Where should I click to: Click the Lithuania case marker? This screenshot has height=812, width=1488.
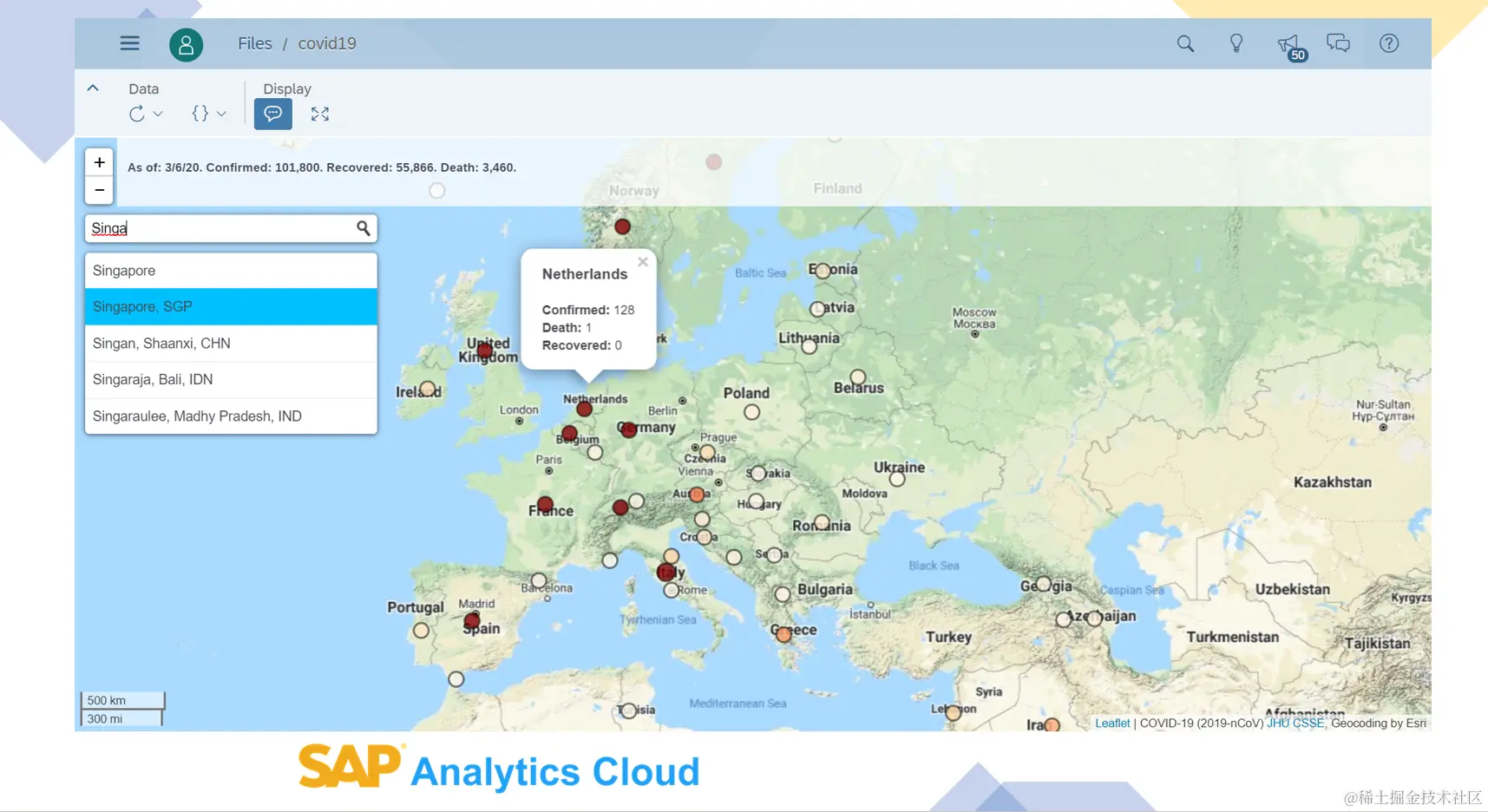point(810,346)
